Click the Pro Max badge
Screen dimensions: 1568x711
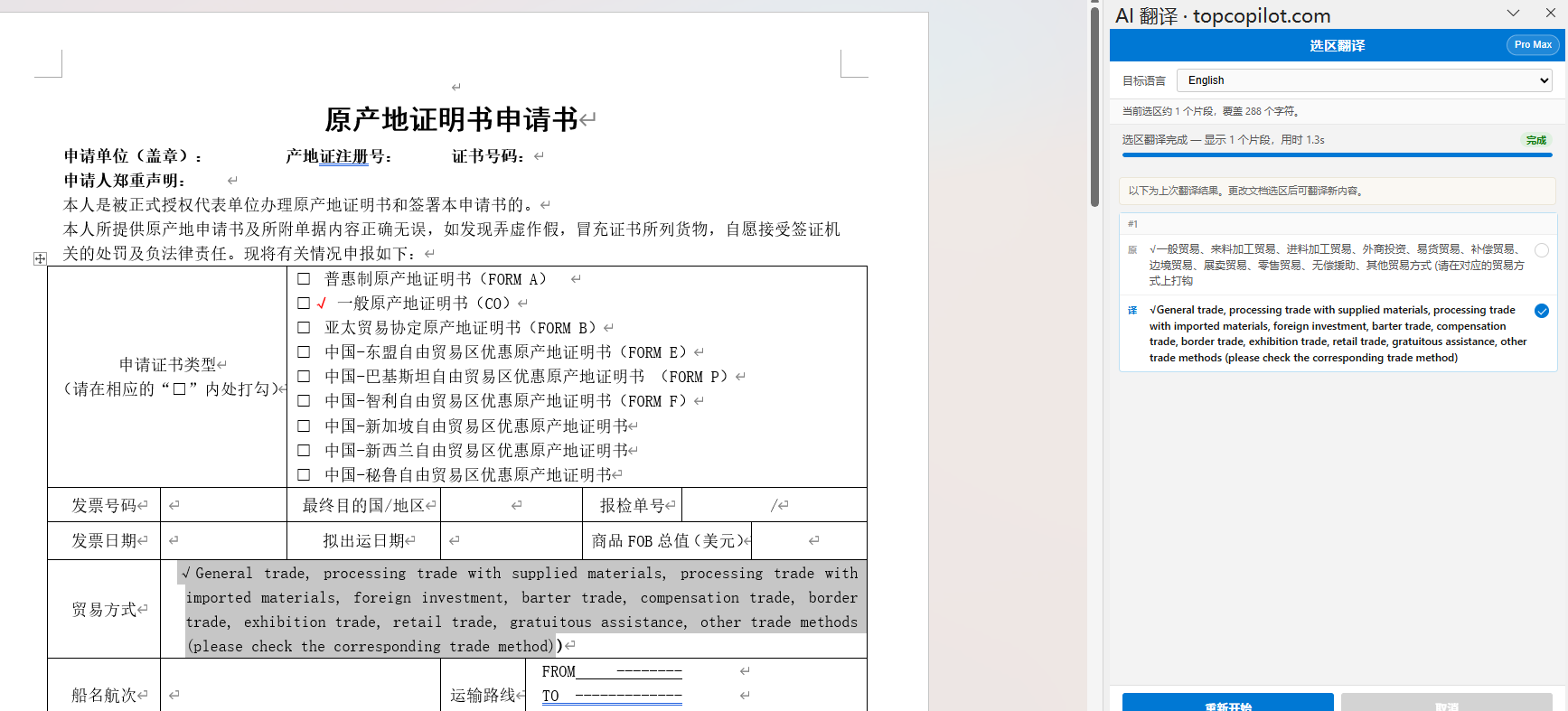click(1533, 45)
